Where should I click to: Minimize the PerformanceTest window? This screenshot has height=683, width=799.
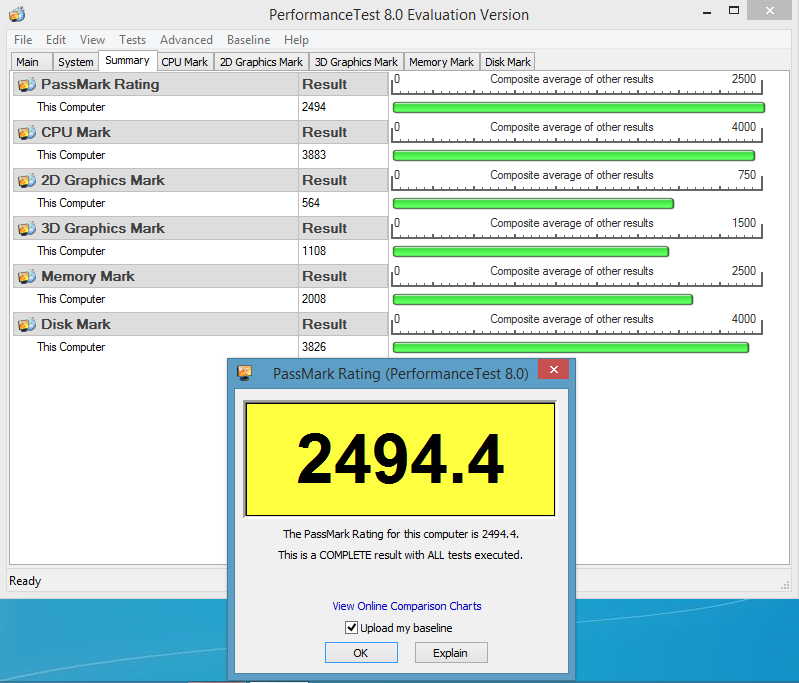pyautogui.click(x=707, y=12)
